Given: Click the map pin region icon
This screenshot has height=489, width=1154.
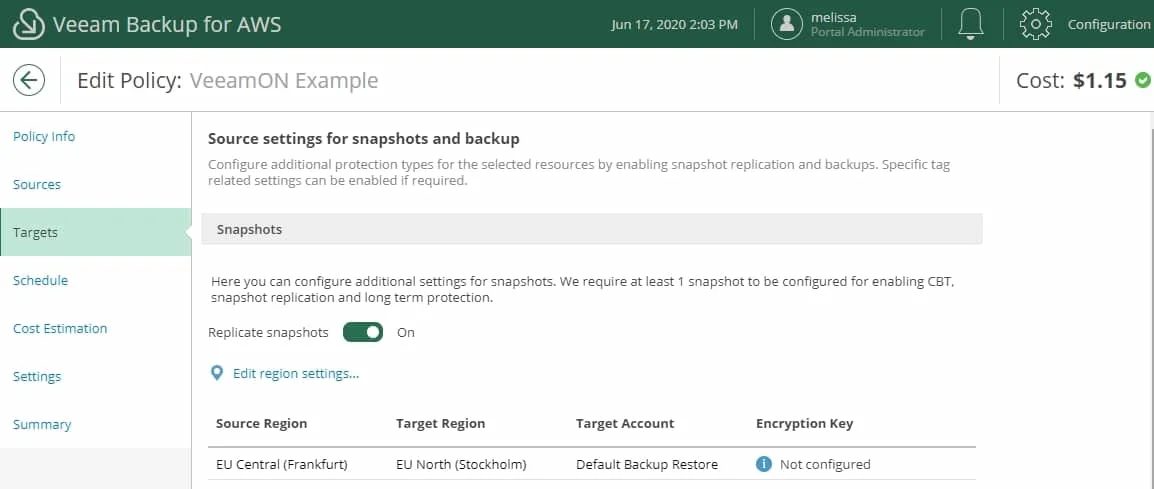Looking at the screenshot, I should pyautogui.click(x=216, y=373).
